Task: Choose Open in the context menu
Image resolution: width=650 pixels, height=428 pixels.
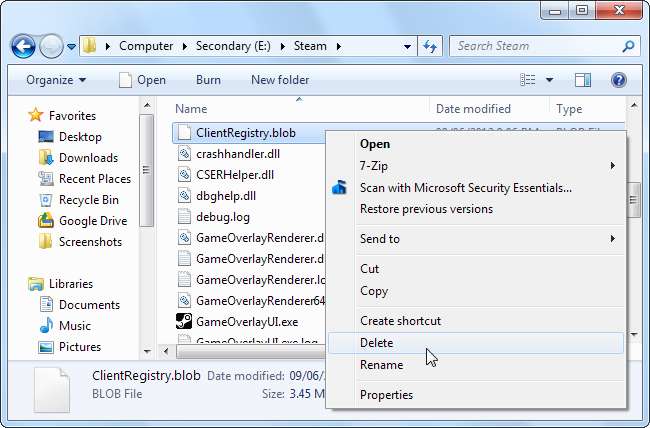Action: pos(476,144)
